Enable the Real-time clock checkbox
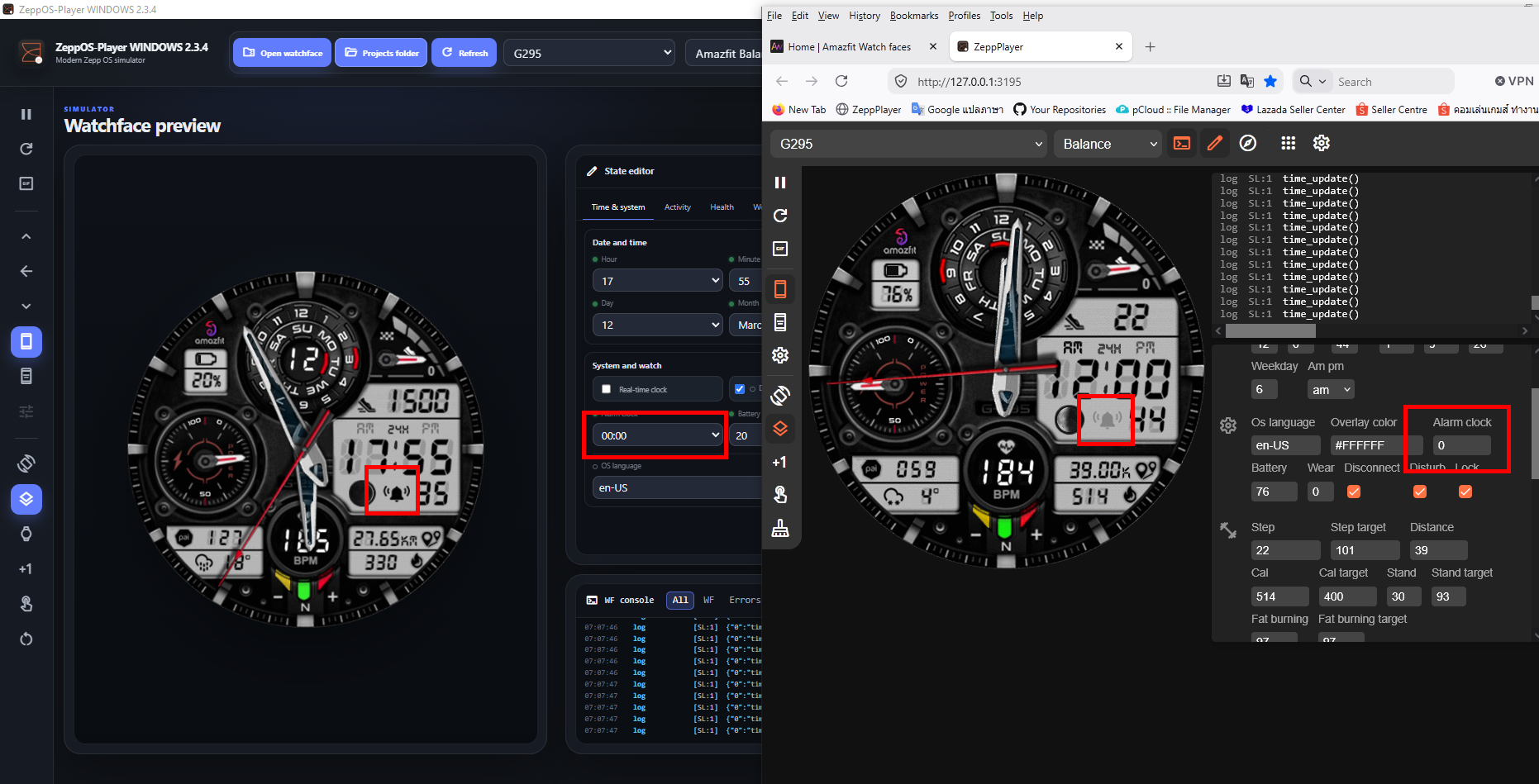 pos(607,389)
